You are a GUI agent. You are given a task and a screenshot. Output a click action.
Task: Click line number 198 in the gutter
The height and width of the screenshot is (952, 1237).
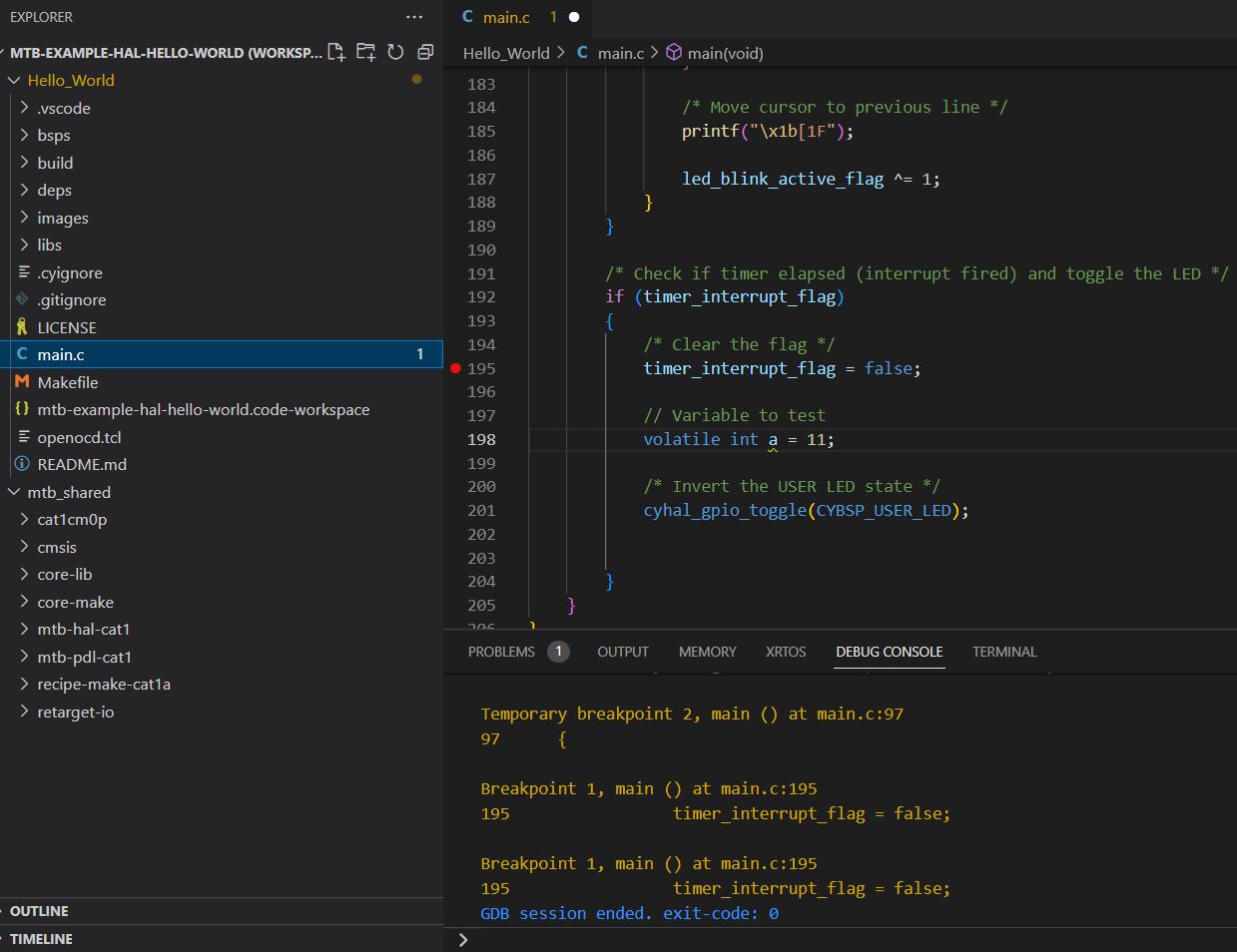tap(481, 439)
